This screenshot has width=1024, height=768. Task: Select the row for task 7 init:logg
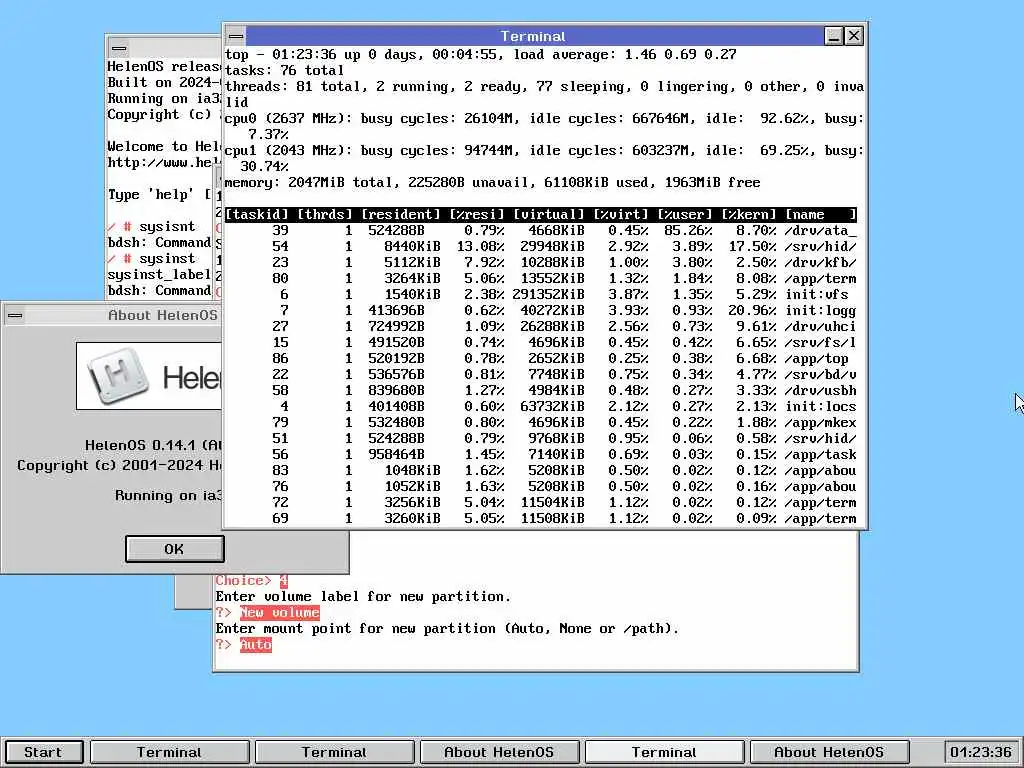coord(540,310)
